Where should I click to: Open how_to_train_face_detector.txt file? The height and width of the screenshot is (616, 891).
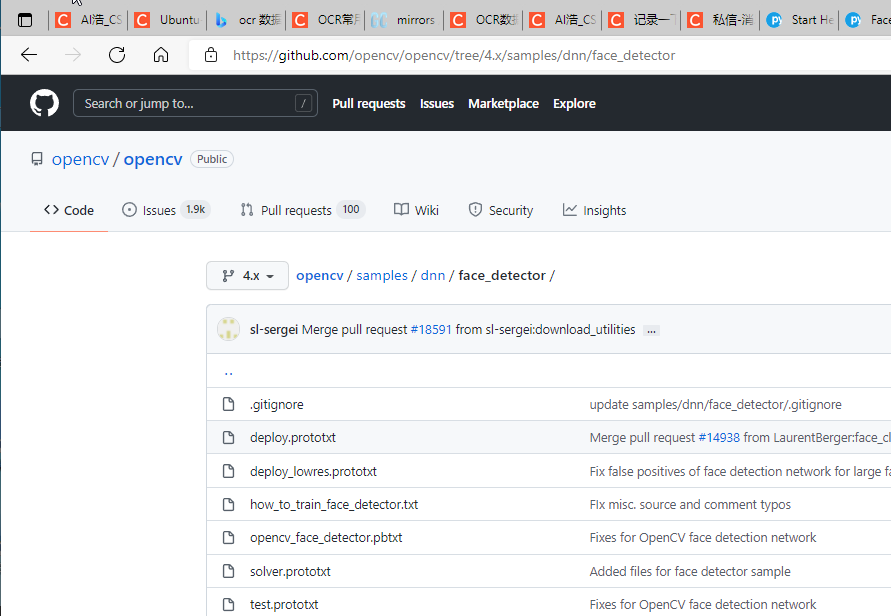tap(334, 505)
